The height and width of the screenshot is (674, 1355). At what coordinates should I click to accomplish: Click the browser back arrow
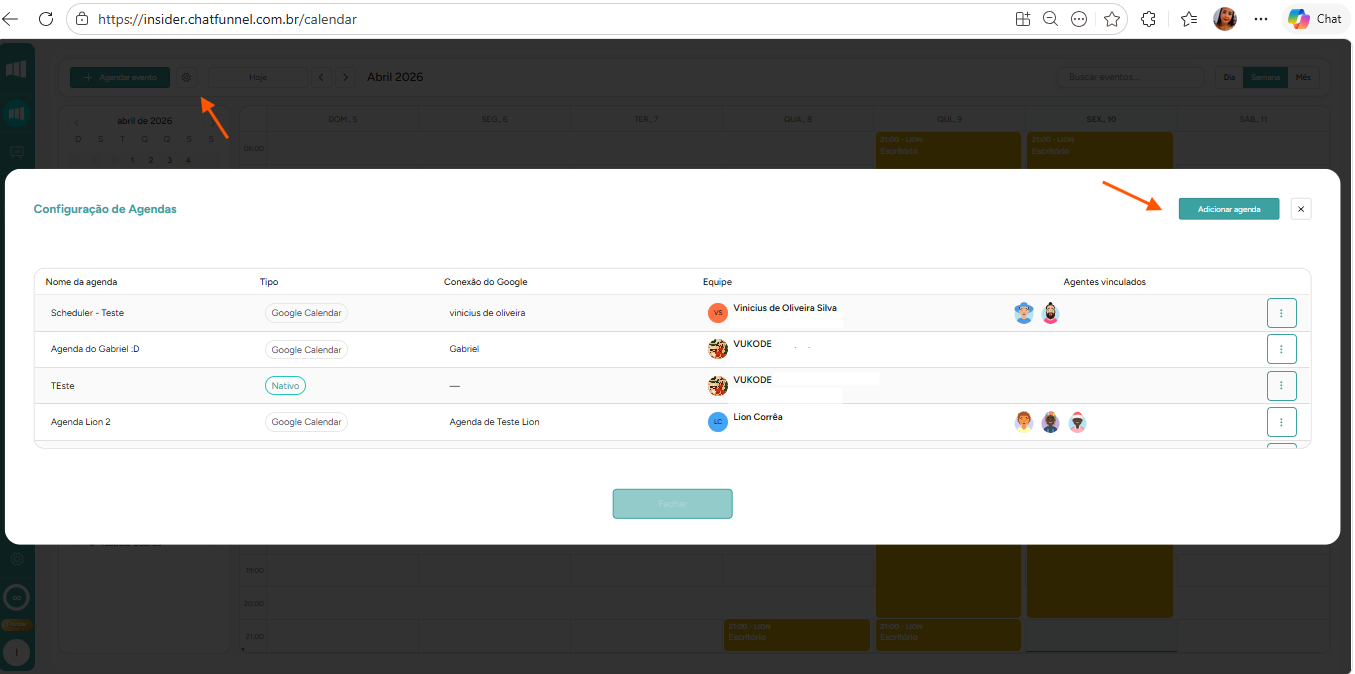click(11, 19)
